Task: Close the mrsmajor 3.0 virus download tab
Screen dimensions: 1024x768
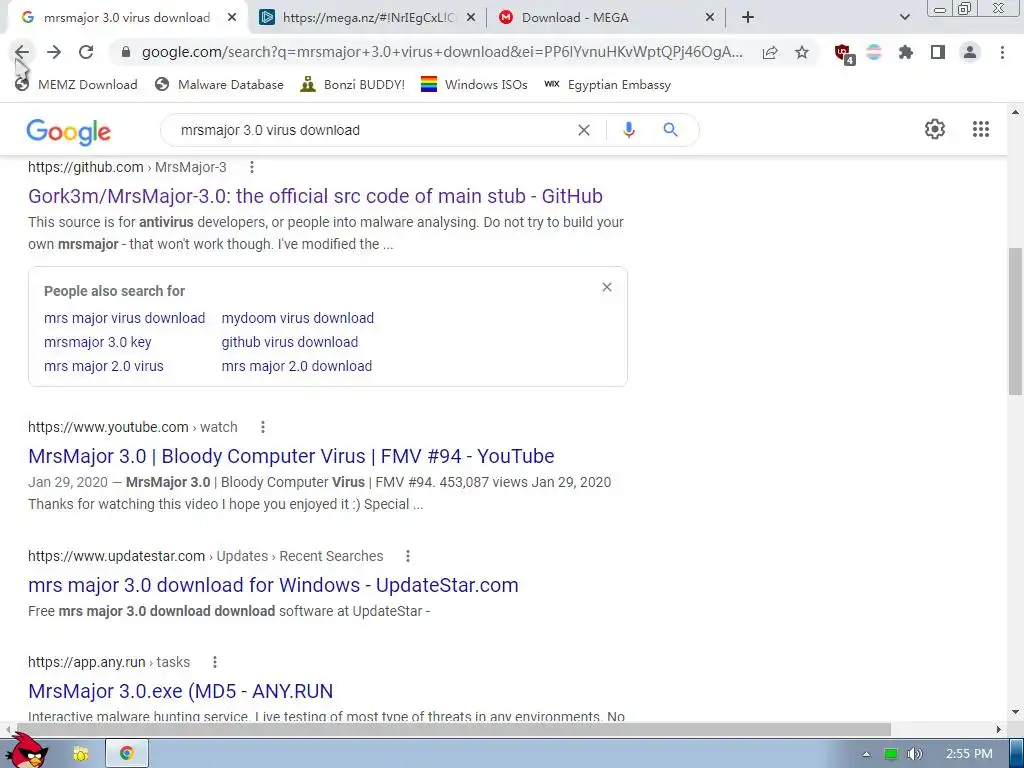Action: point(232,18)
